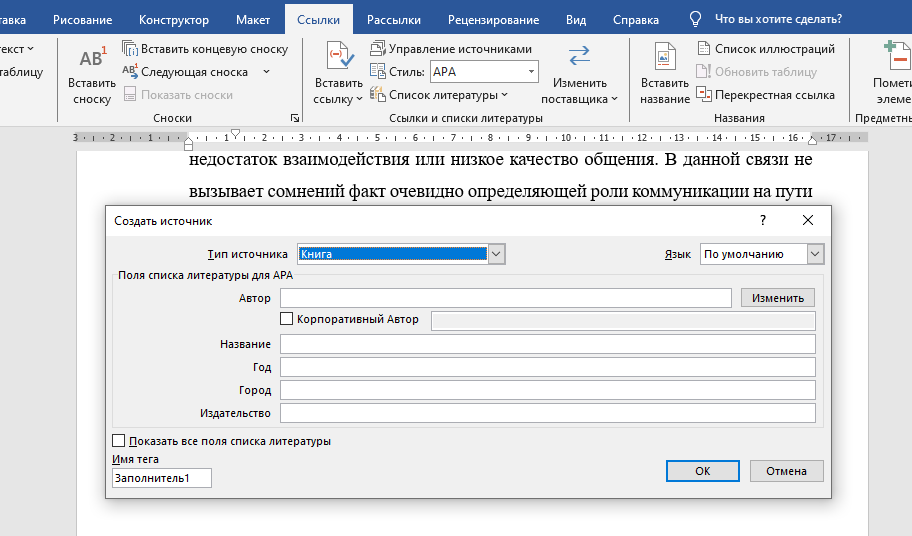
Task: Open the Язык dropdown list
Action: [x=815, y=254]
